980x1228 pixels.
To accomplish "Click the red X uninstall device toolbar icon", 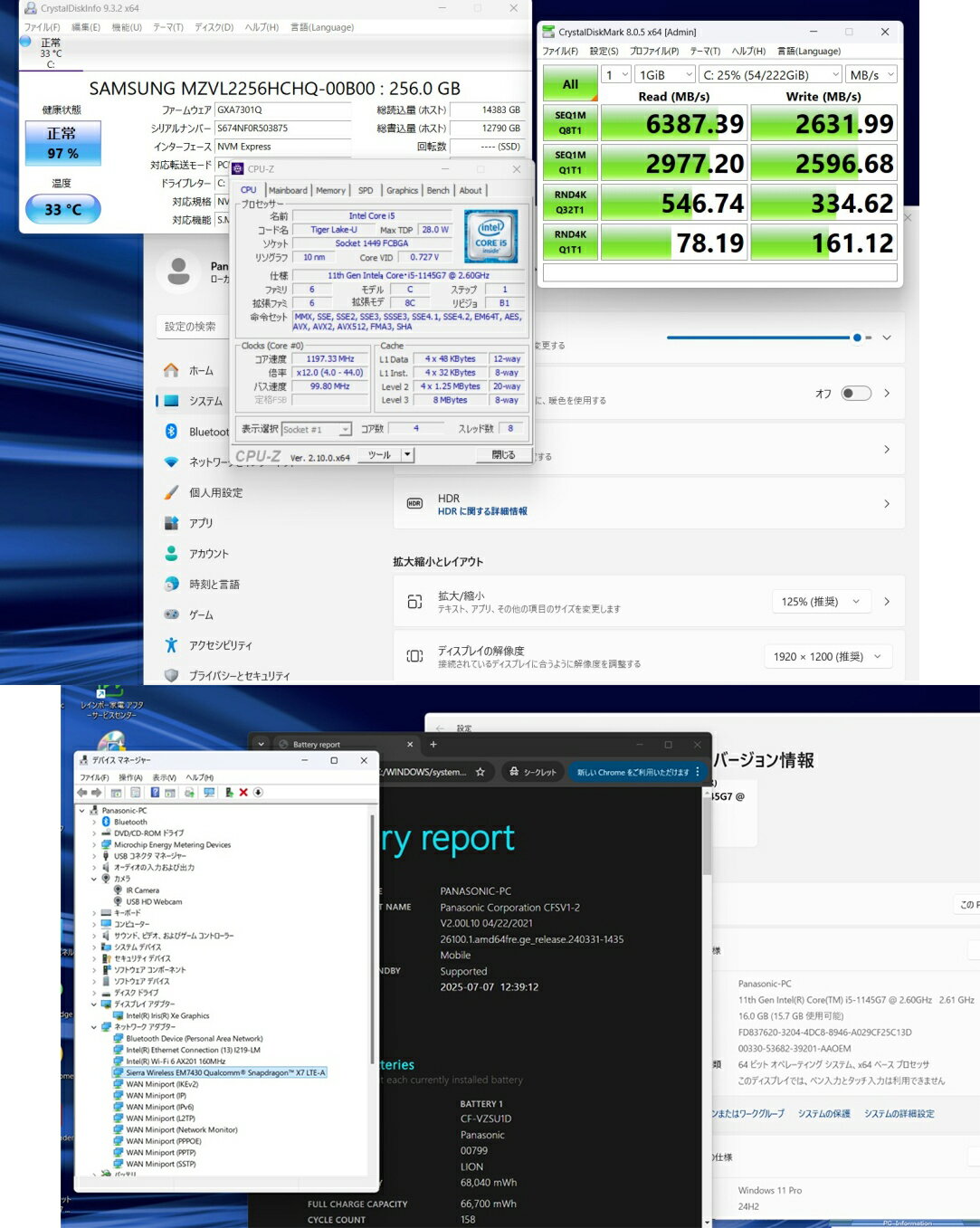I will pos(243,793).
